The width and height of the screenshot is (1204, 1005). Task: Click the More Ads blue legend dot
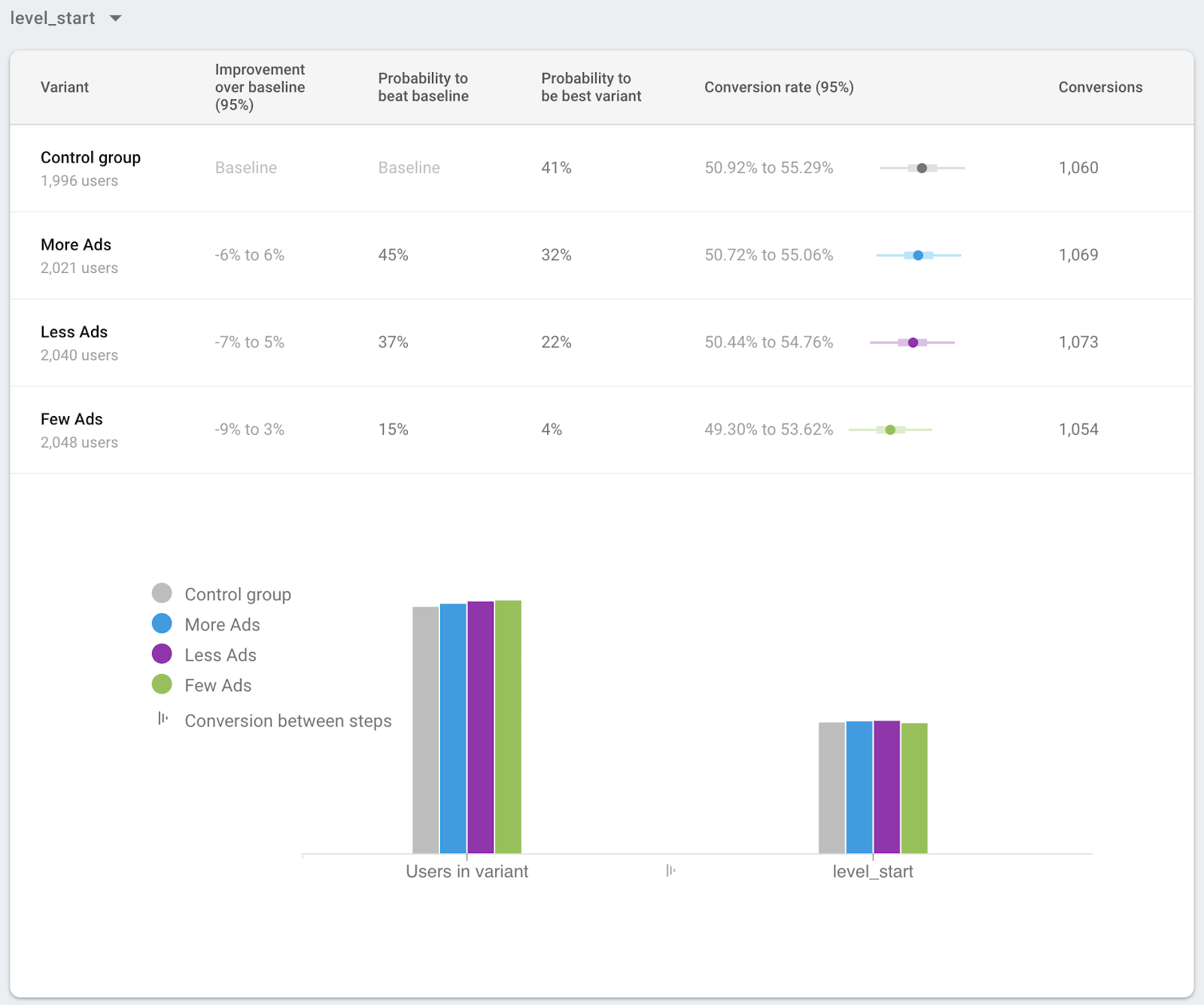click(x=162, y=624)
